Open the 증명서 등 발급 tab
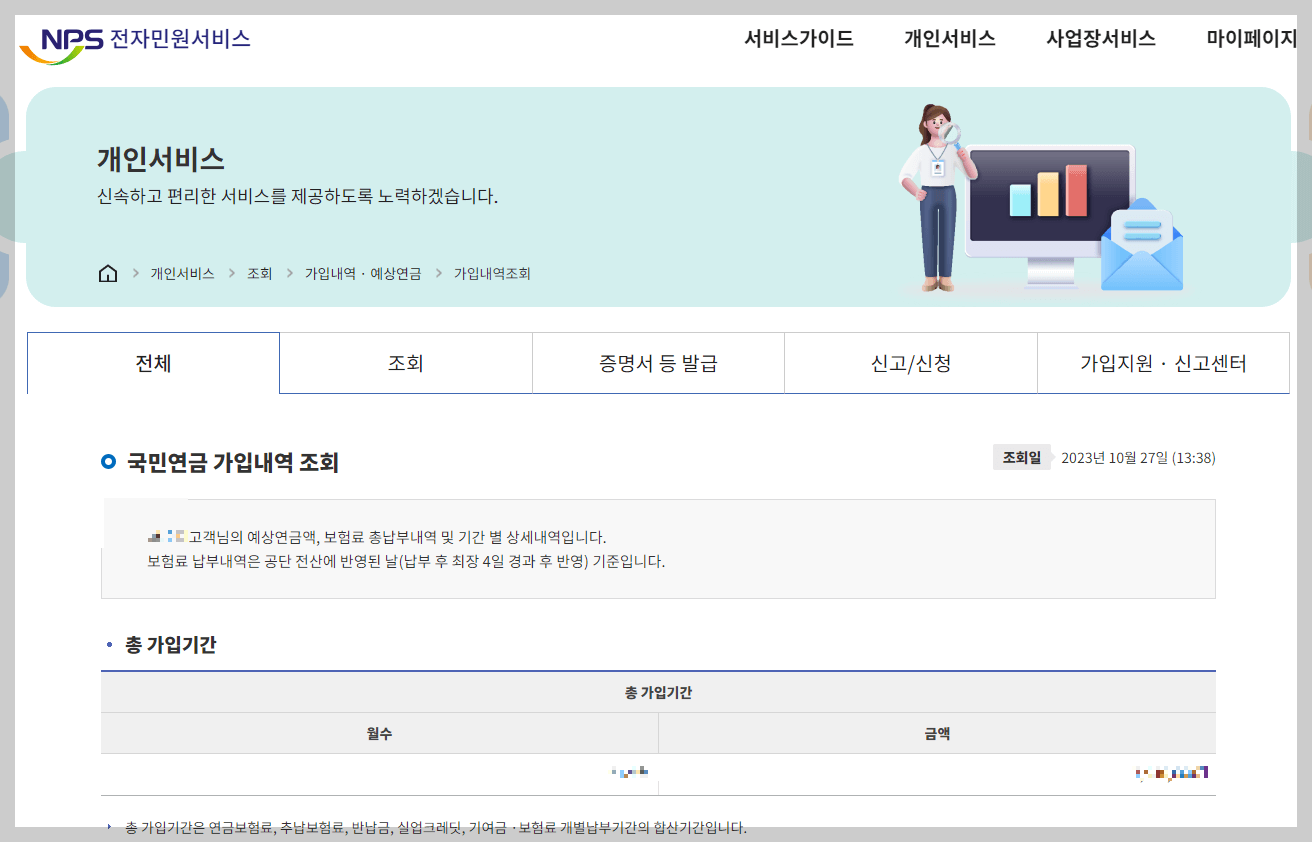Screen dimensions: 1312x842 click(658, 362)
